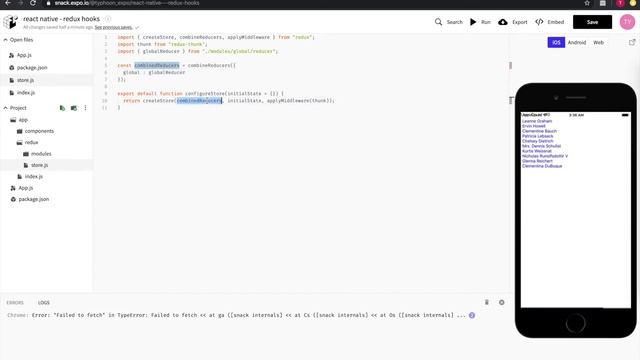The width and height of the screenshot is (640, 360).
Task: Click the Embed label in the header
Action: coord(556,22)
